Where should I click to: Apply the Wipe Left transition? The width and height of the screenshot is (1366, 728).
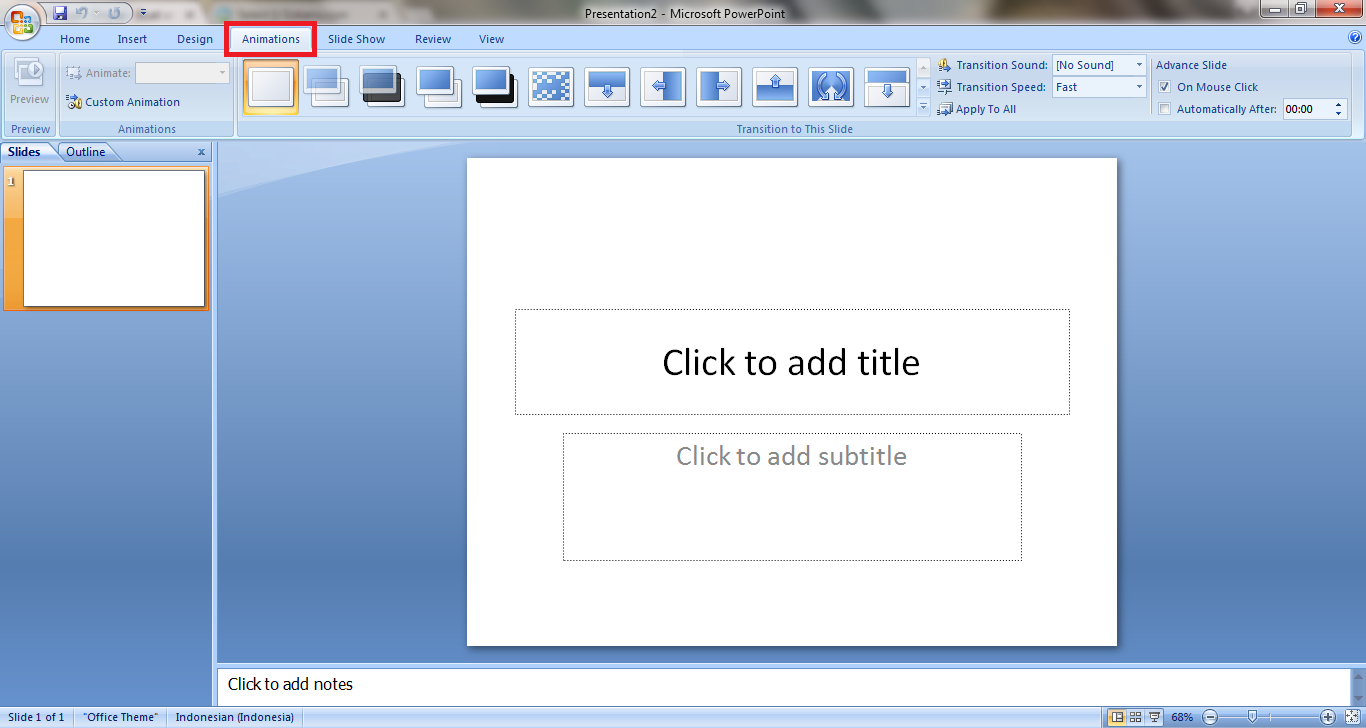(x=663, y=87)
